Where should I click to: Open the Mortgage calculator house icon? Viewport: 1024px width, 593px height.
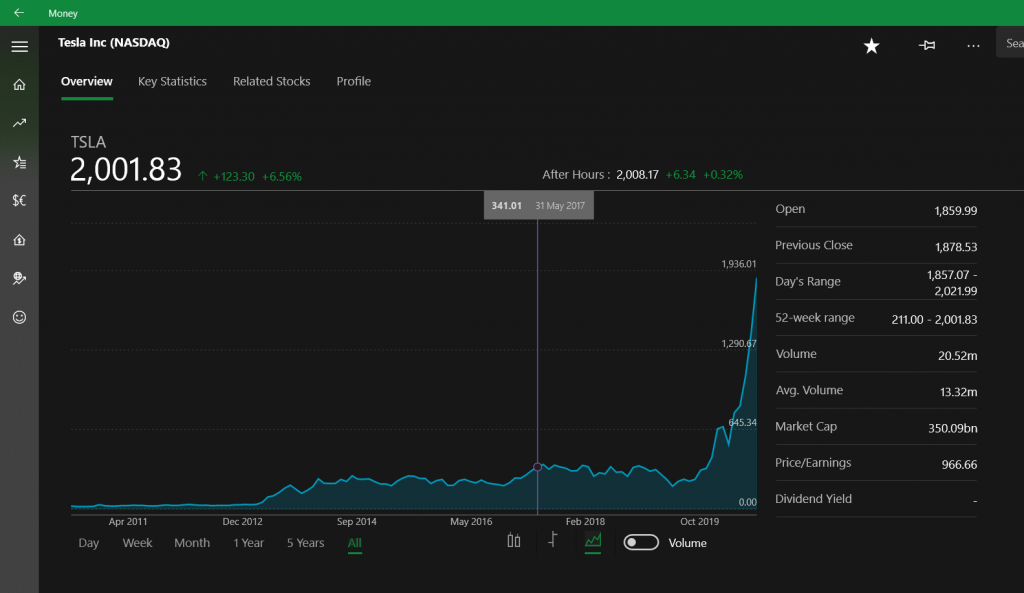pyautogui.click(x=20, y=240)
